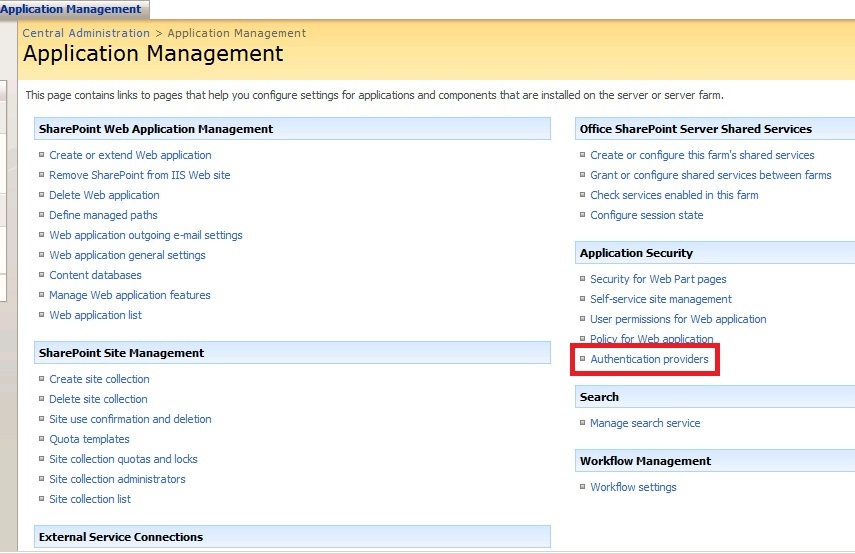Viewport: 855px width, 554px height.
Task: Open Content databases page
Action: pyautogui.click(x=95, y=275)
